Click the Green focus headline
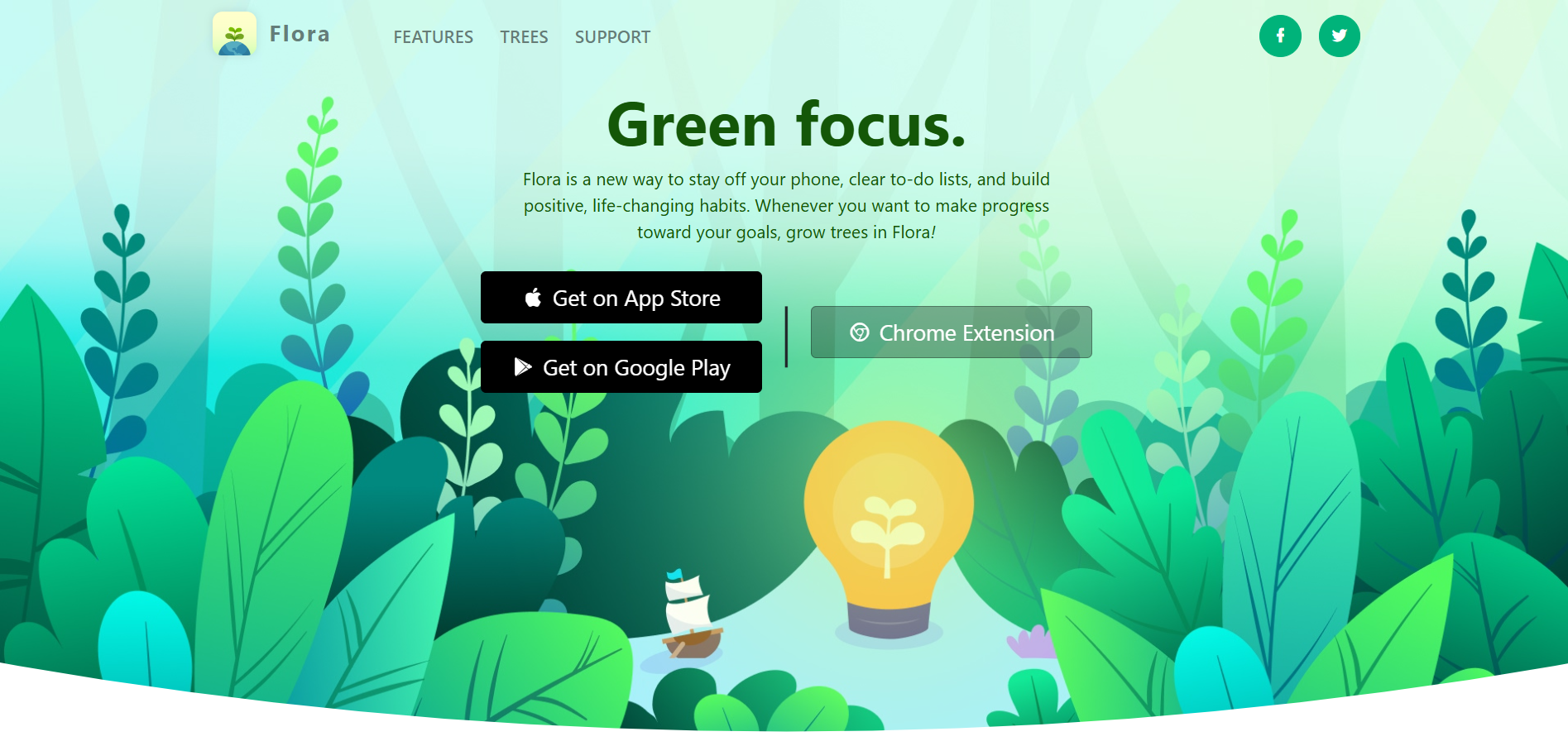This screenshot has width=1568, height=746. [786, 126]
